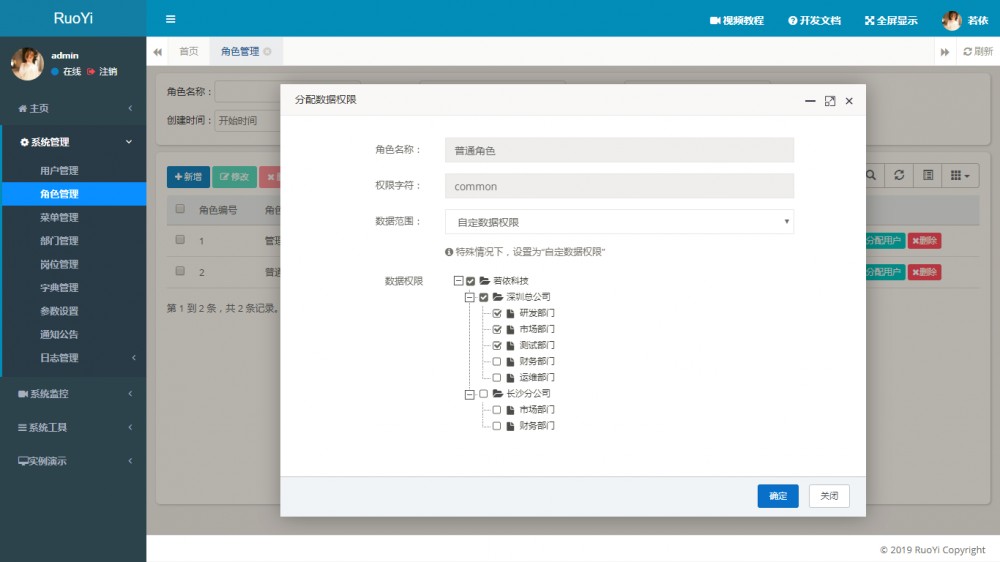This screenshot has height=562, width=1000.
Task: Click the tab scroll-right double arrow
Action: click(945, 52)
